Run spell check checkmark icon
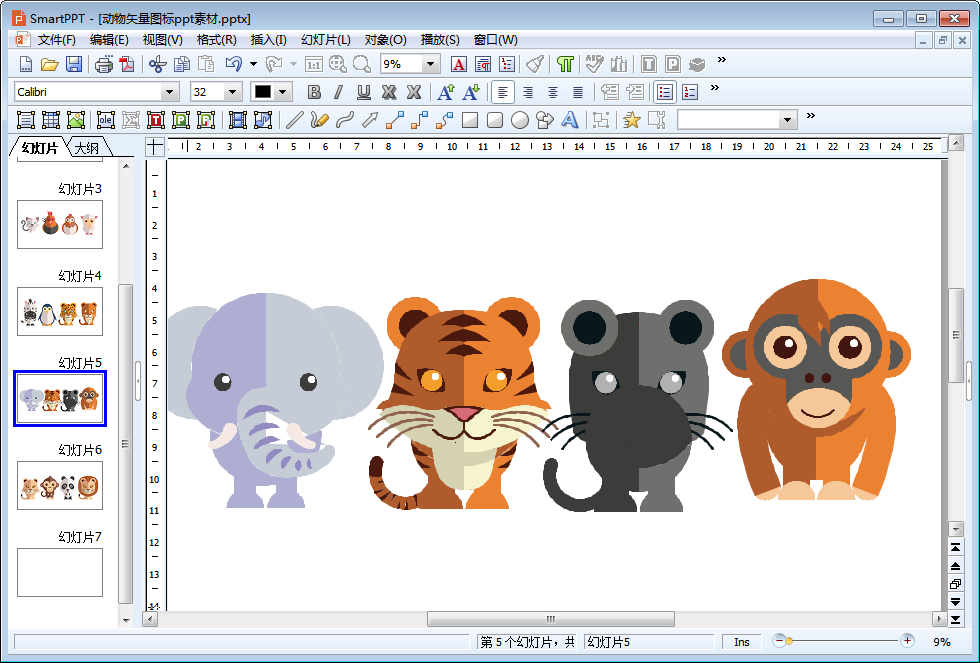 point(594,64)
